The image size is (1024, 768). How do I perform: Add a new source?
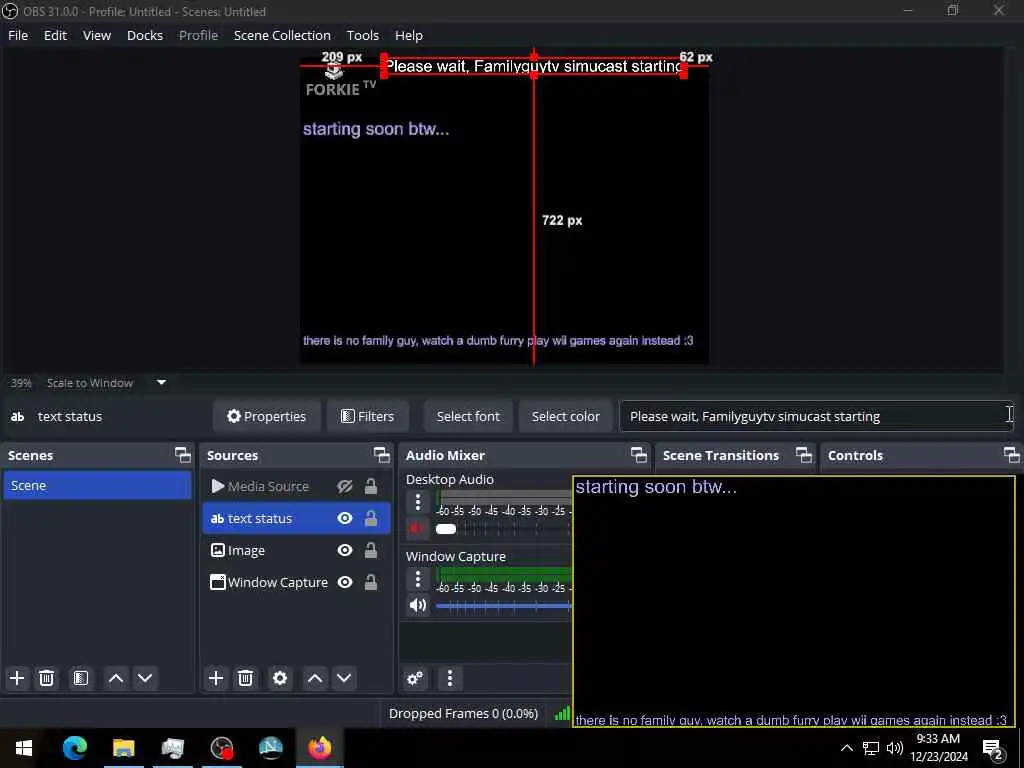tap(216, 679)
